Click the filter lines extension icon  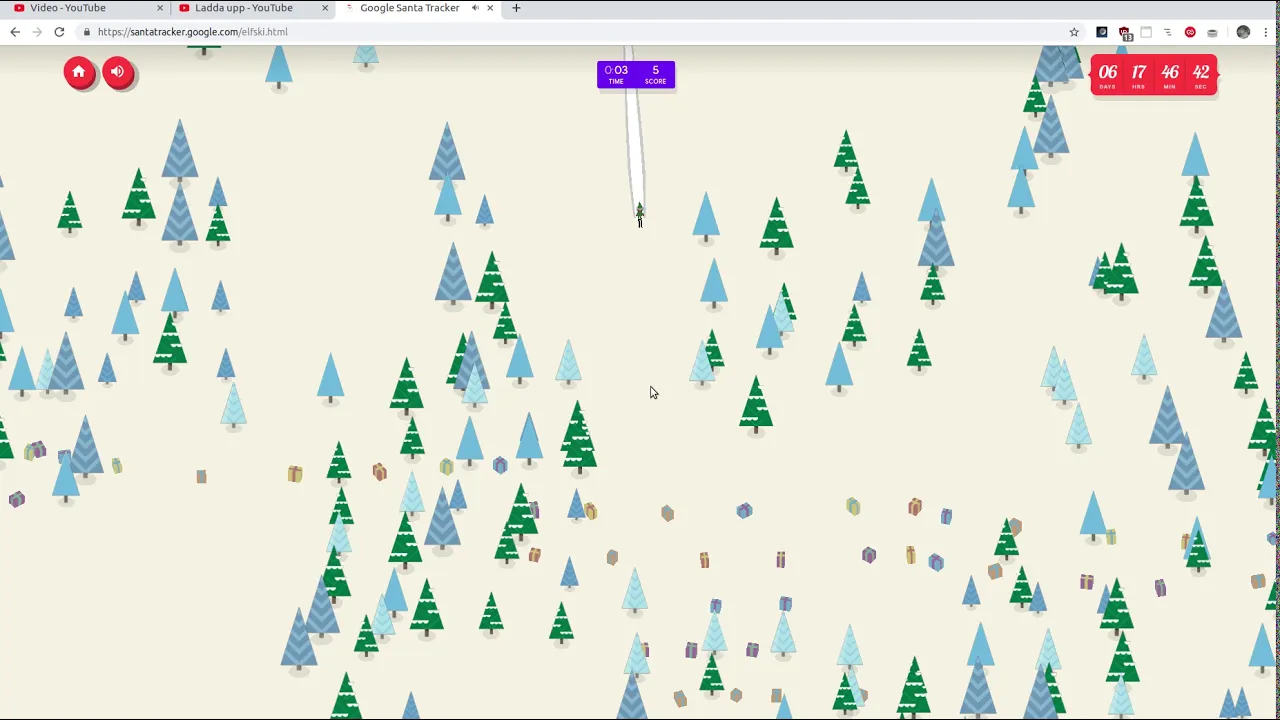pyautogui.click(x=1167, y=32)
